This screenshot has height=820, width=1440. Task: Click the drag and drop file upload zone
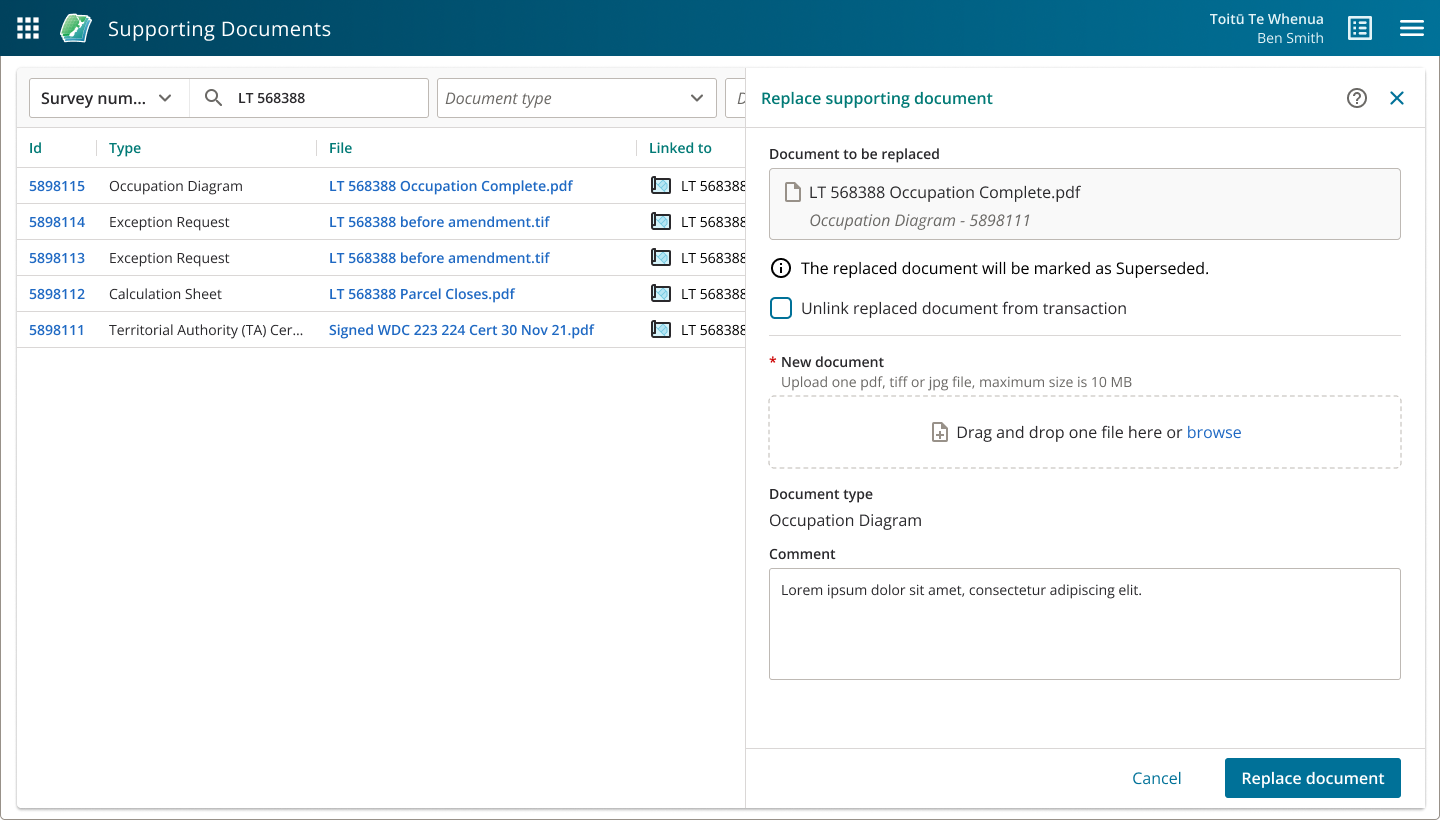1085,432
